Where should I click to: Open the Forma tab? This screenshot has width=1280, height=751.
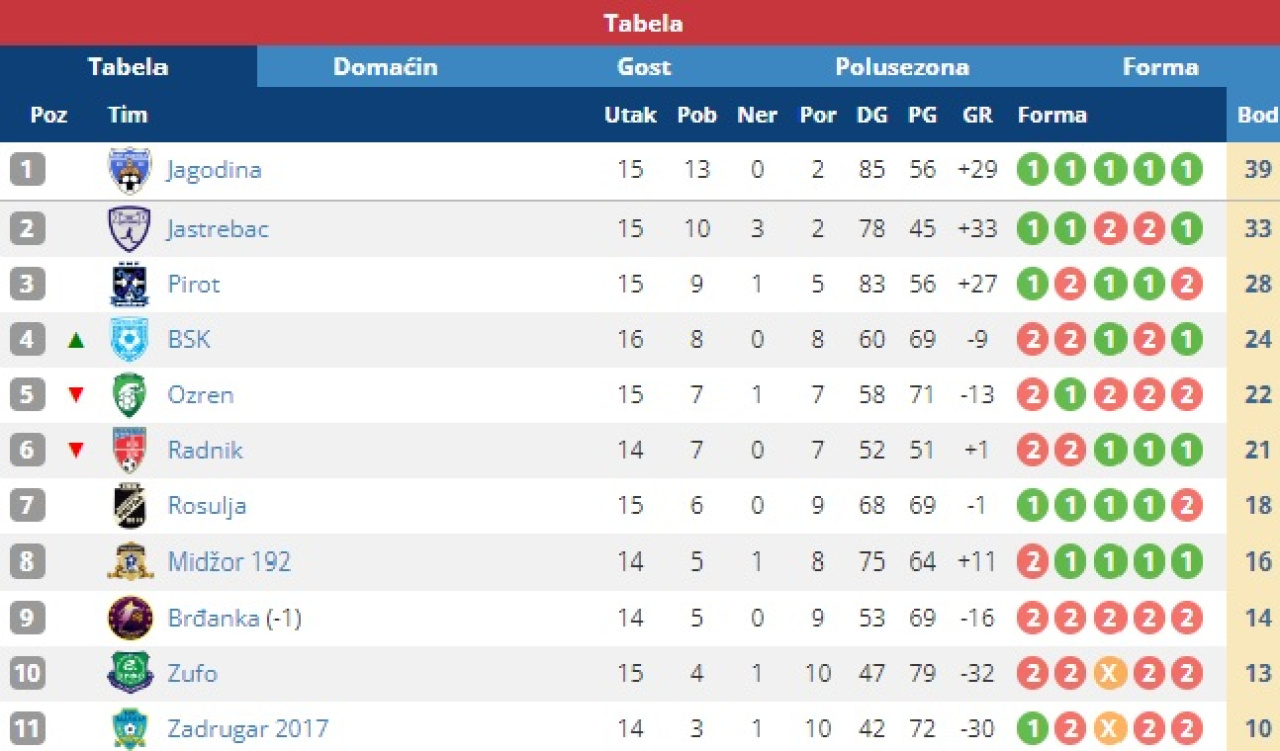pyautogui.click(x=1160, y=67)
